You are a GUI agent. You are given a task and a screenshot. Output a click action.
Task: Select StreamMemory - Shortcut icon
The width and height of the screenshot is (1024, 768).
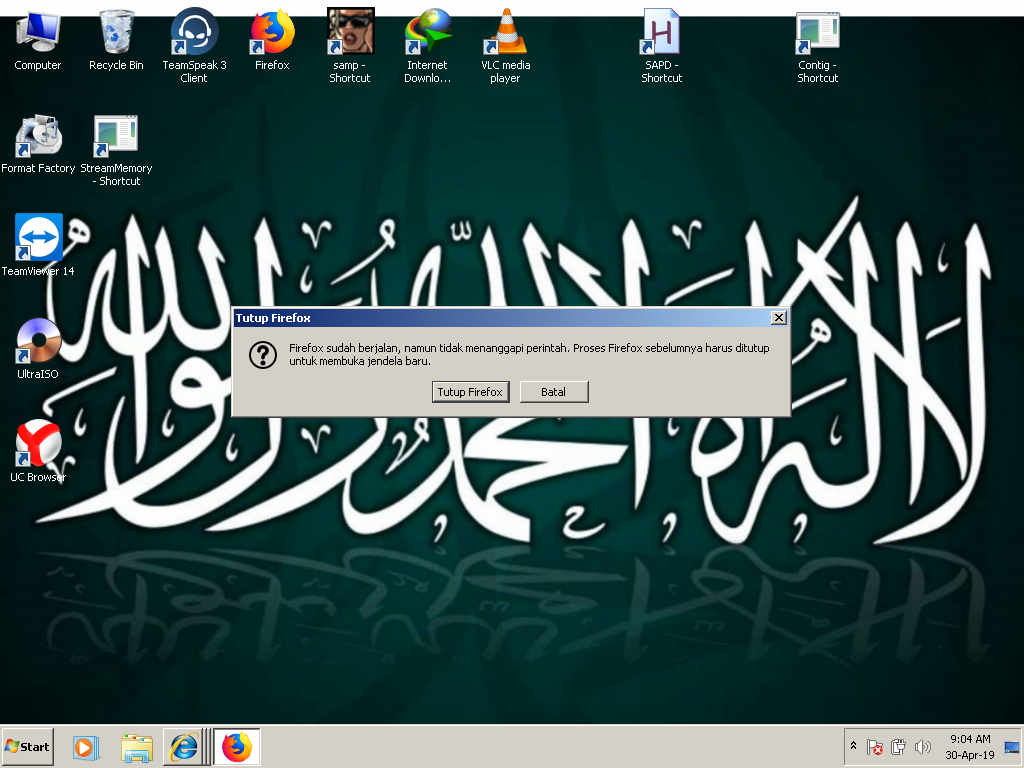tap(116, 150)
